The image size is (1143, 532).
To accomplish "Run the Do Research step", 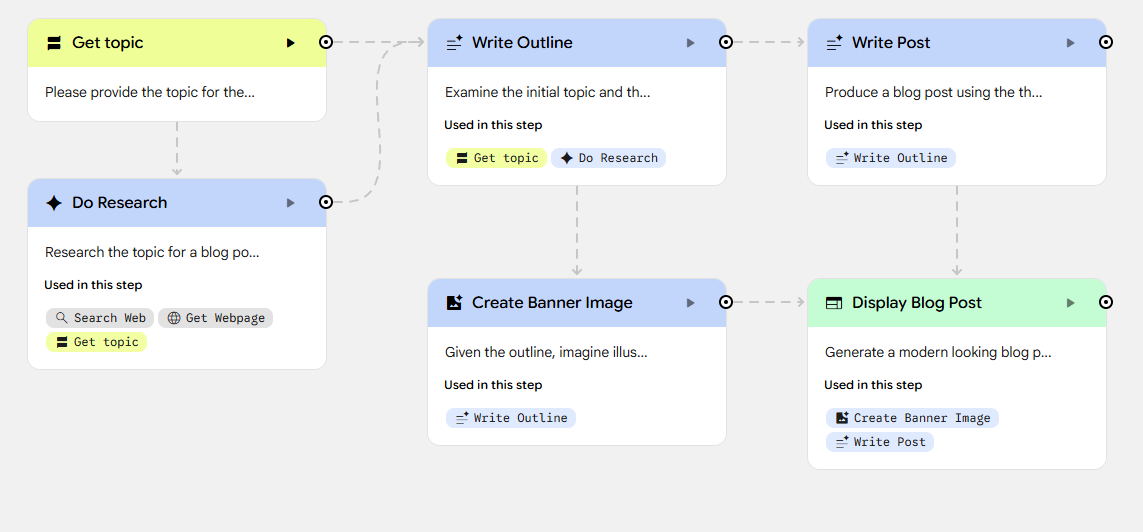I will point(290,203).
